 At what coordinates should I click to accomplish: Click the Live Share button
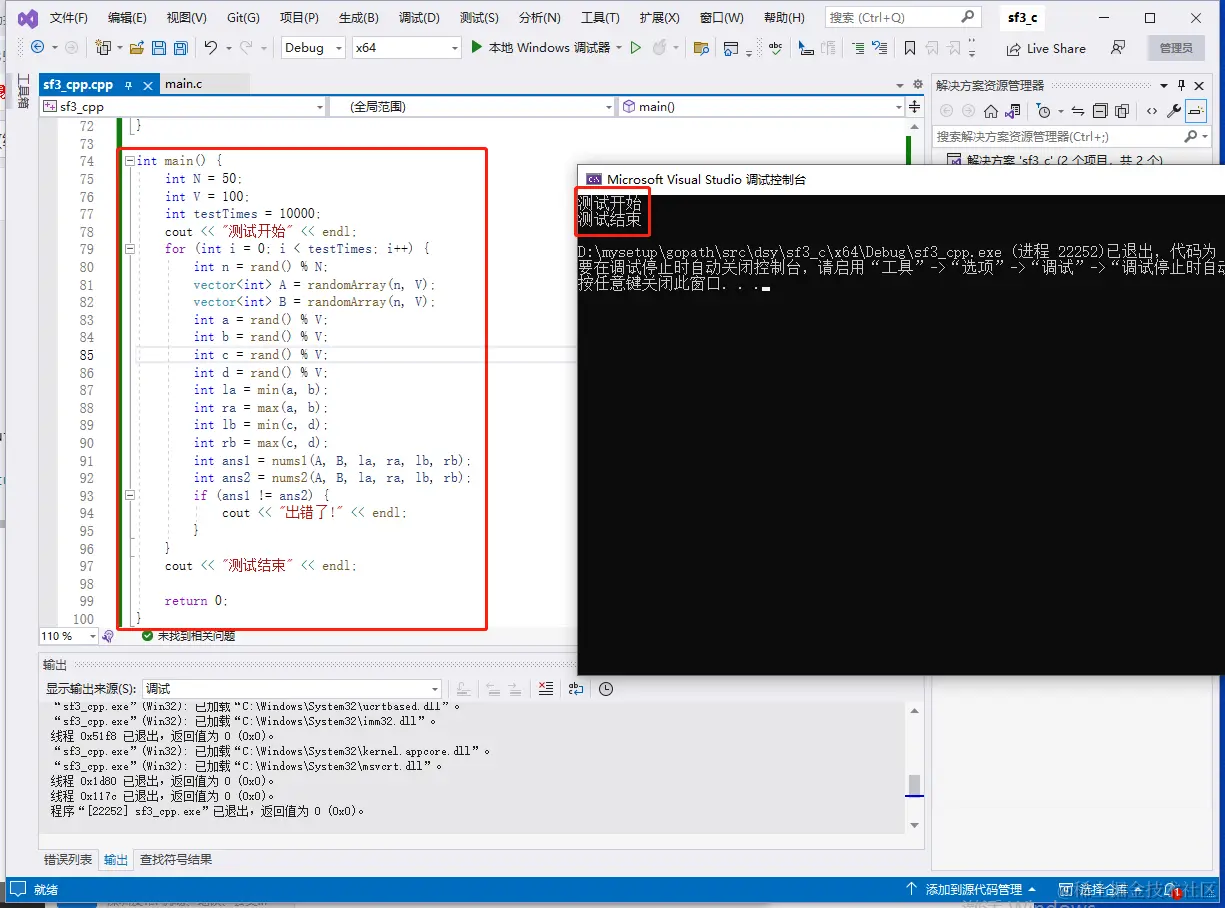point(1044,48)
